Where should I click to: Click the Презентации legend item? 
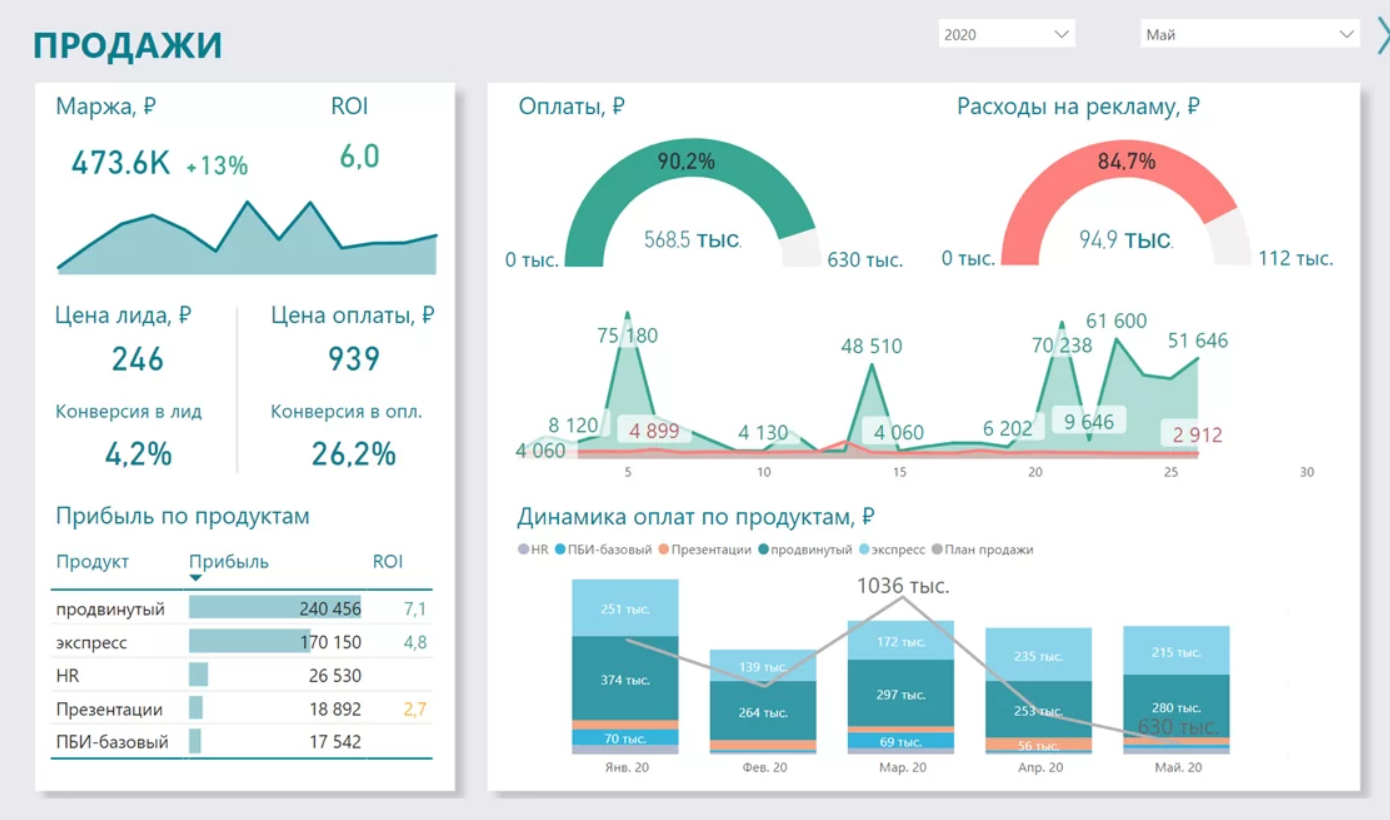[704, 550]
